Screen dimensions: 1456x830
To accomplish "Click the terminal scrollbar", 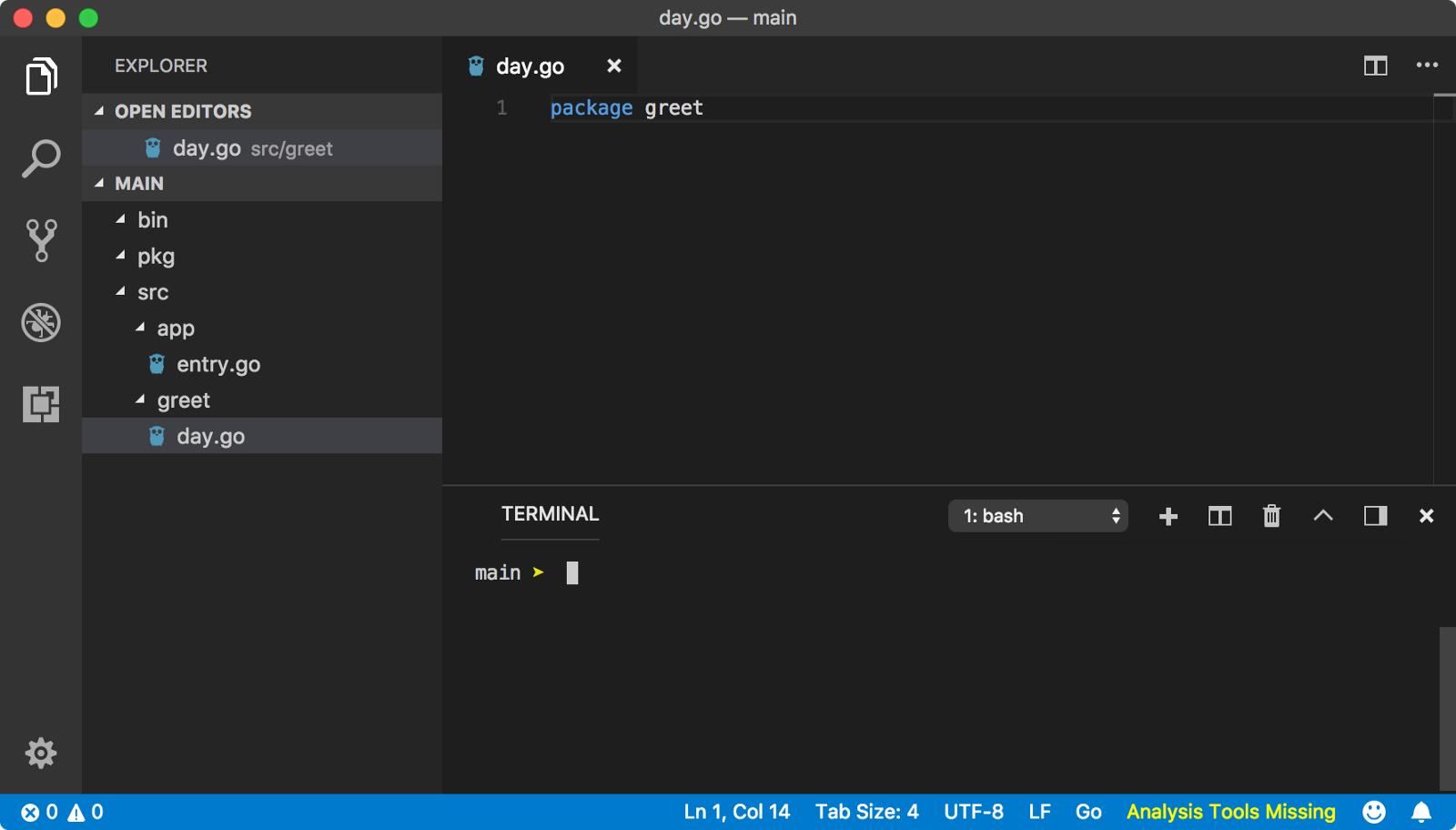I will (x=1447, y=708).
